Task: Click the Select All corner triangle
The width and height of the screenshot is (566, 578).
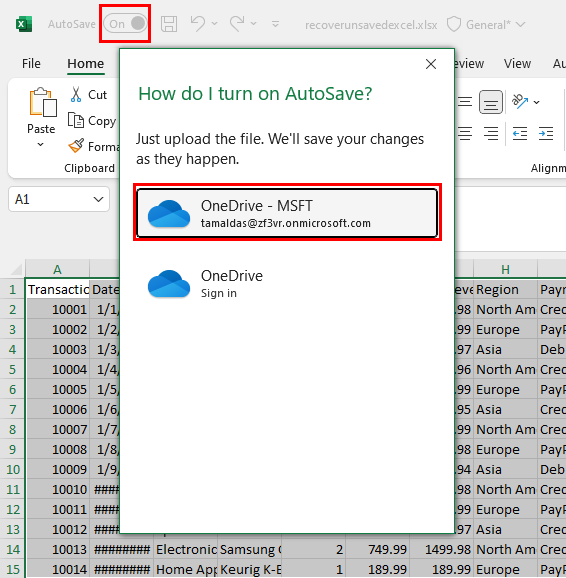Action: (x=15, y=269)
